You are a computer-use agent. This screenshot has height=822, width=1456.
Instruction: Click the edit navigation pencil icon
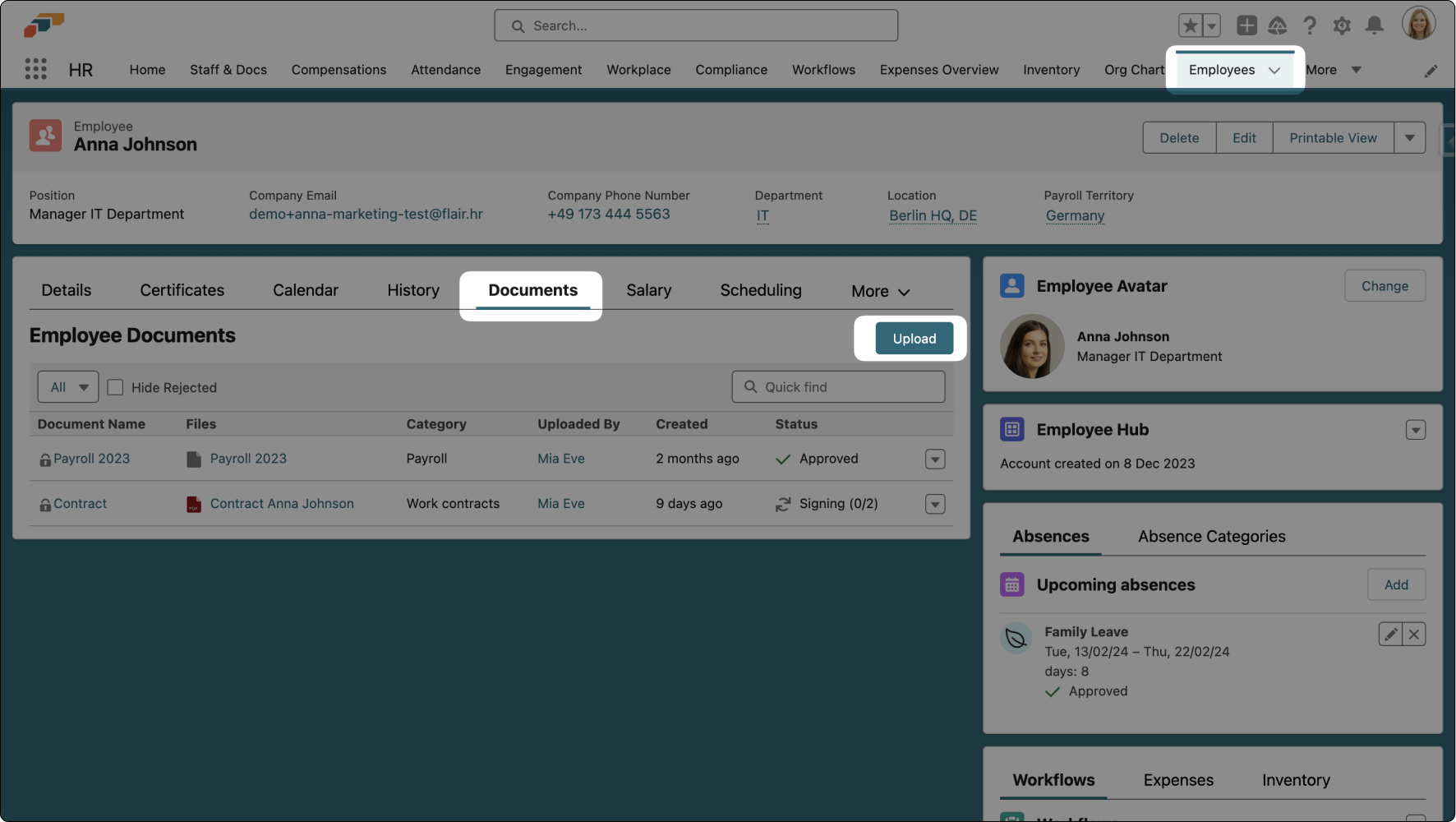1431,71
